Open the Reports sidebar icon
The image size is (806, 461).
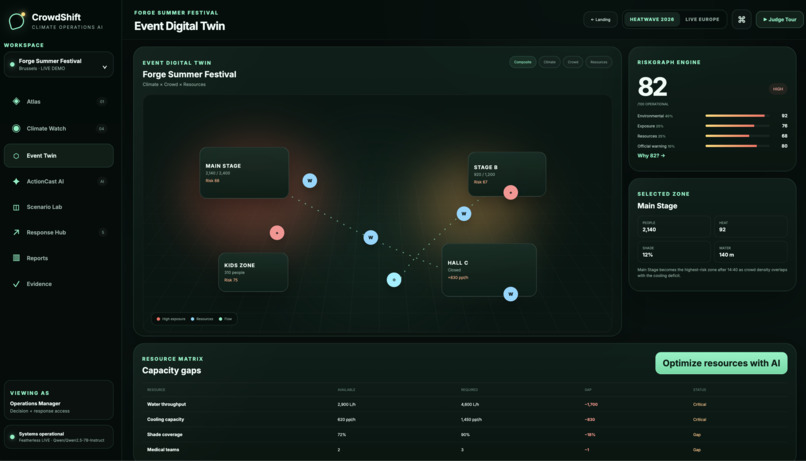click(x=16, y=258)
